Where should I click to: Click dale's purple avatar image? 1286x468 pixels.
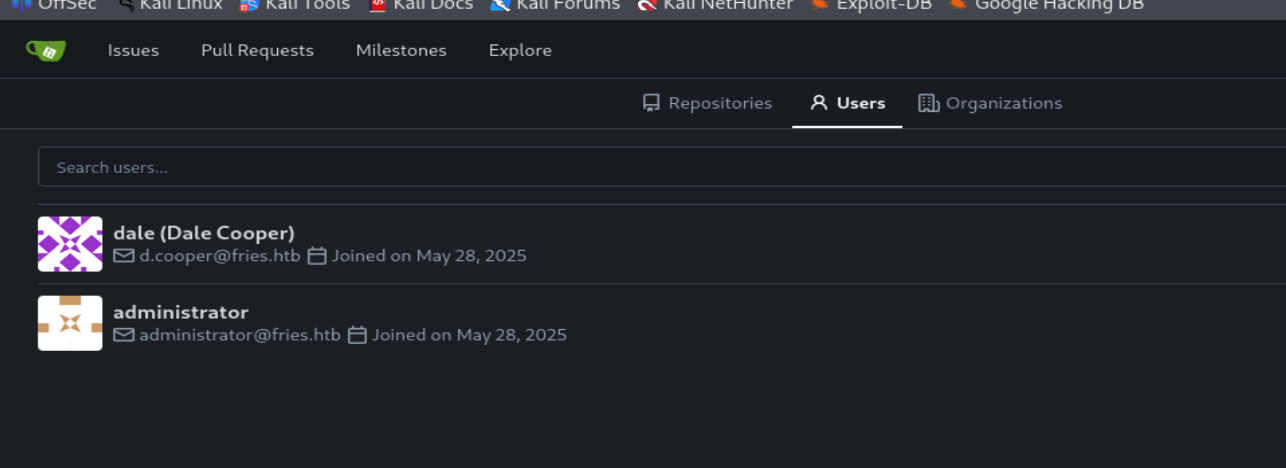[70, 244]
